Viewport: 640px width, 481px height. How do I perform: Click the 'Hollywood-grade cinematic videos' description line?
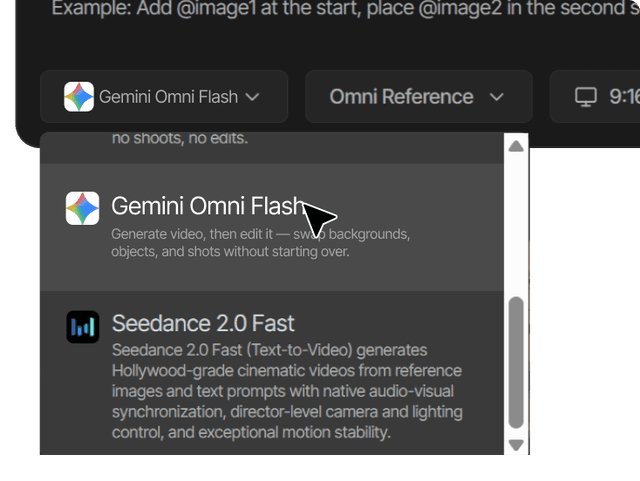point(287,371)
